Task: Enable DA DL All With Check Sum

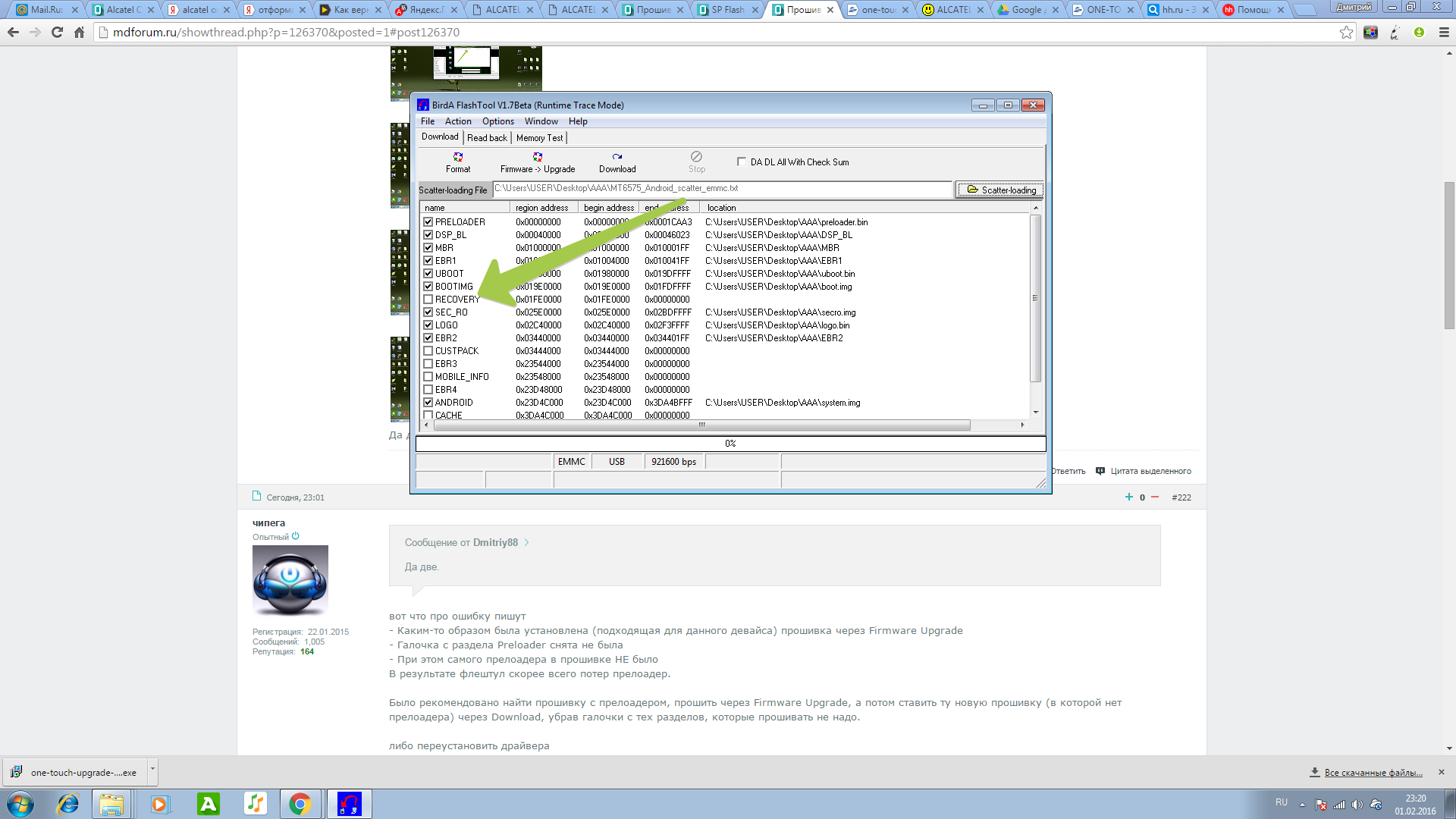Action: click(742, 162)
